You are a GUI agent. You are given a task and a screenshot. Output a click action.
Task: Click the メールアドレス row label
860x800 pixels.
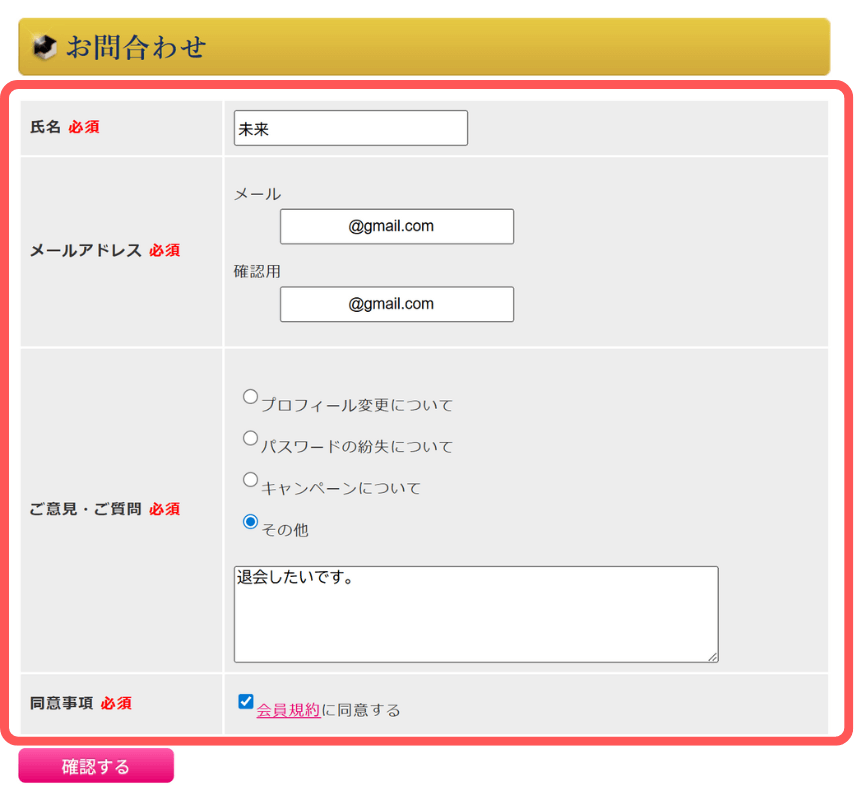(86, 250)
